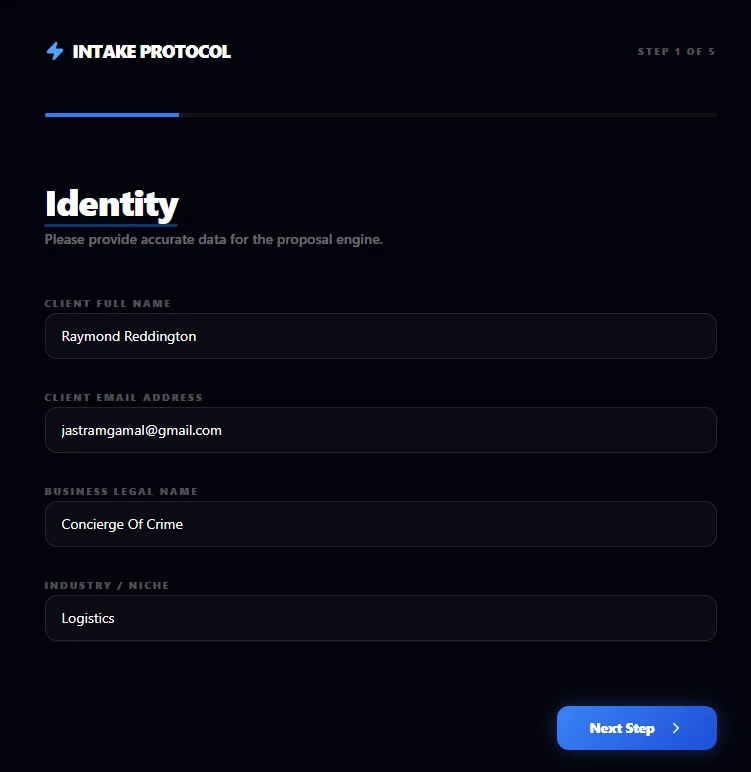Click the INTAKE PROTOCOL header title
Image resolution: width=751 pixels, height=772 pixels.
(151, 51)
